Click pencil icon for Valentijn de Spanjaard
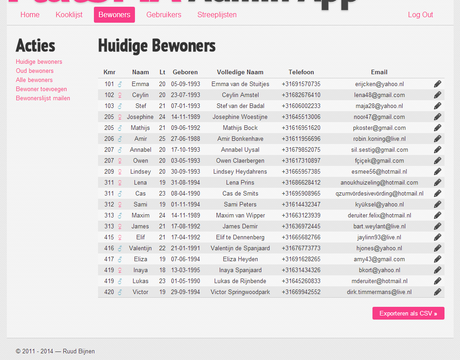Screen dimensions: 460x360 coord(437,248)
